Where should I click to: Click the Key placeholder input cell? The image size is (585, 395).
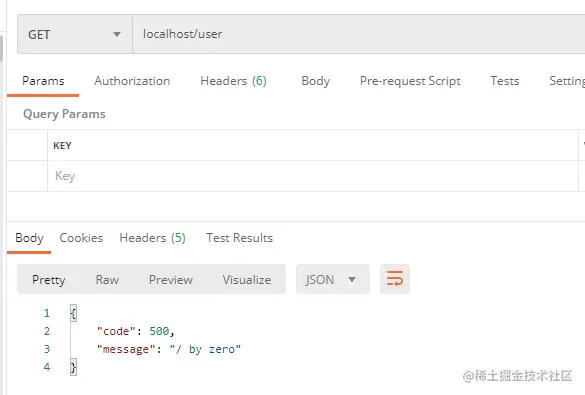click(x=313, y=176)
